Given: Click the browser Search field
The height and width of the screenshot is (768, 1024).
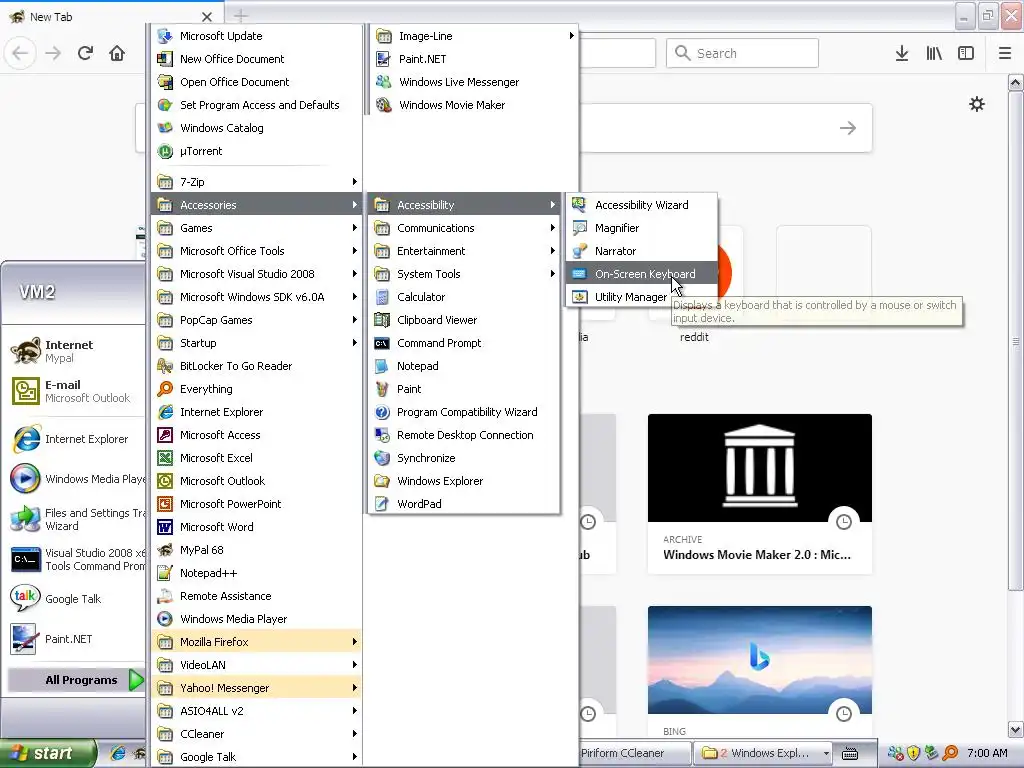Looking at the screenshot, I should 743,53.
